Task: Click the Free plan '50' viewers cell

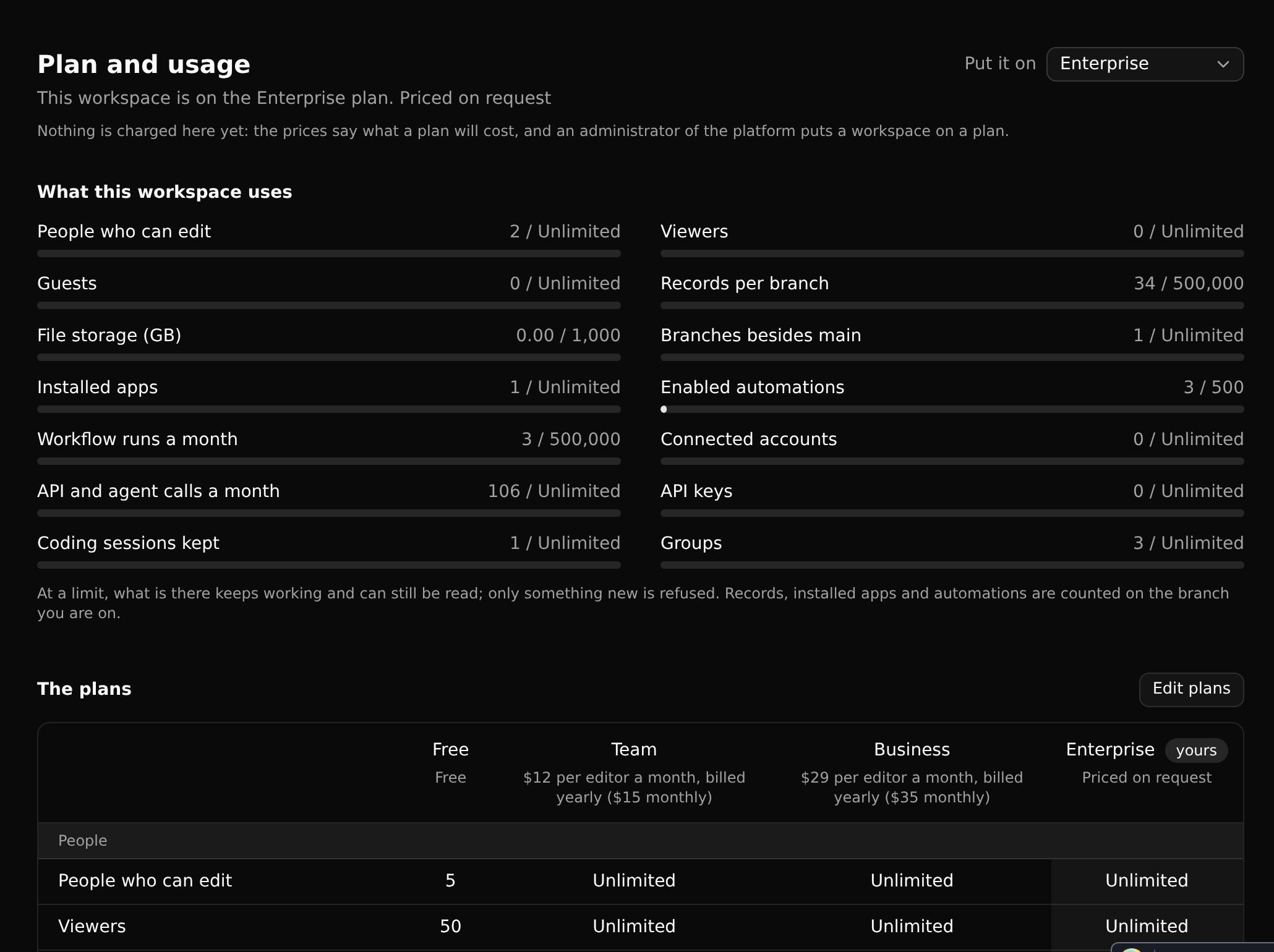Action: (450, 926)
